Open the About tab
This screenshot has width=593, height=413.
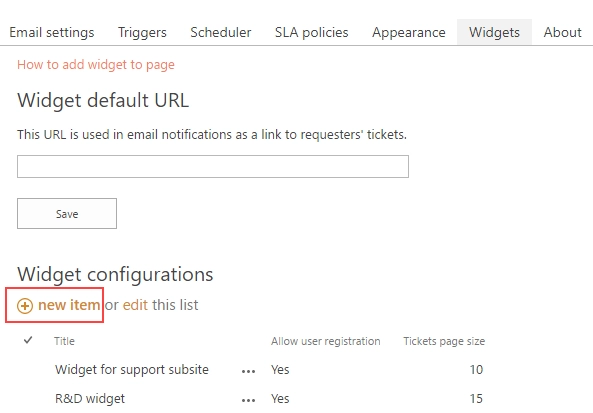[x=563, y=32]
